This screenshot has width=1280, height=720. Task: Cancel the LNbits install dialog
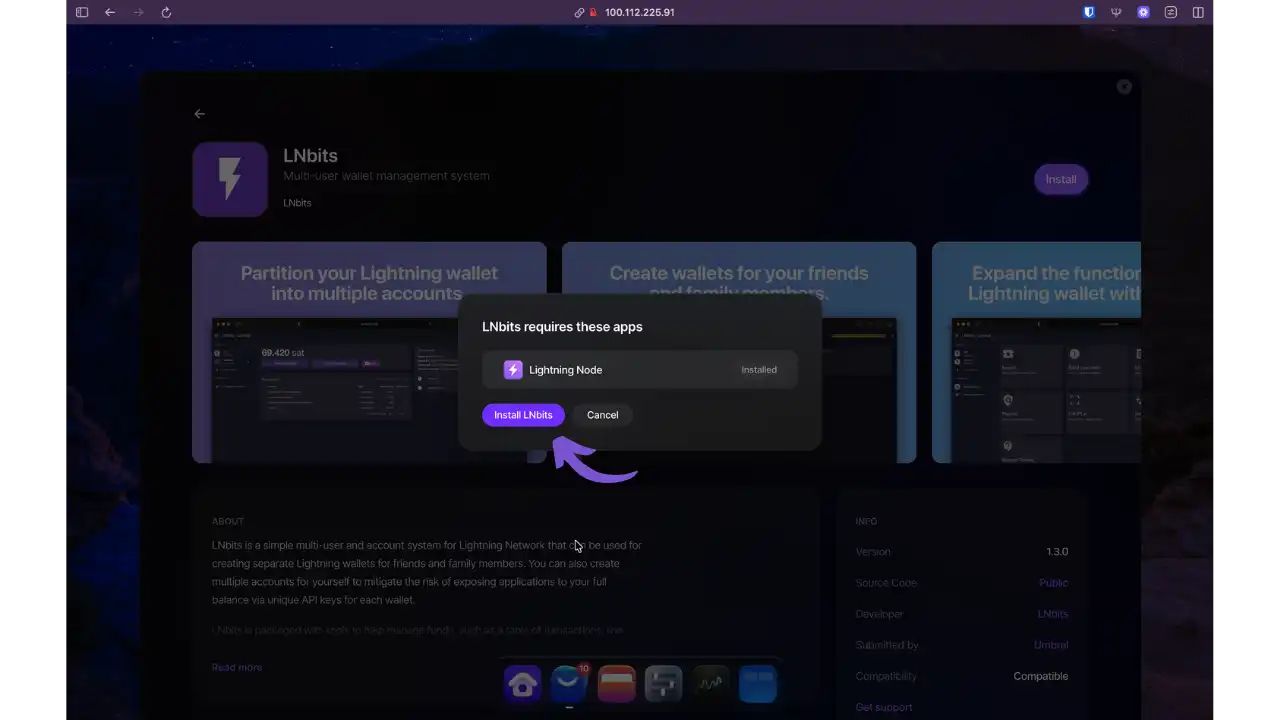[602, 415]
